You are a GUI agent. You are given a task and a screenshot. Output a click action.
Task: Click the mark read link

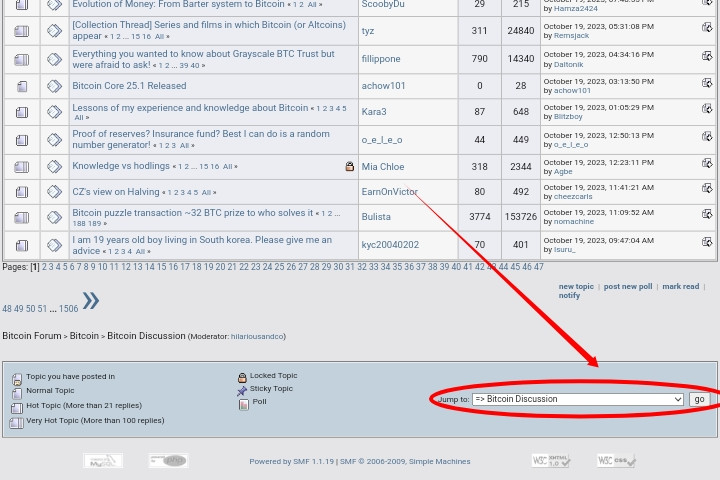pyautogui.click(x=681, y=286)
